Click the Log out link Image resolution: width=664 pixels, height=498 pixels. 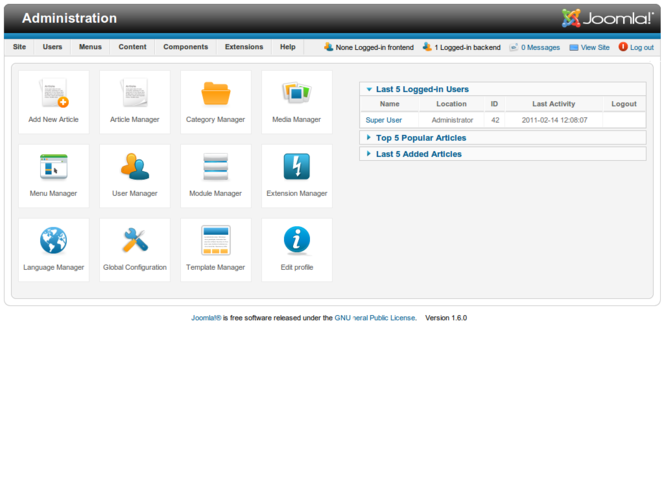[641, 47]
